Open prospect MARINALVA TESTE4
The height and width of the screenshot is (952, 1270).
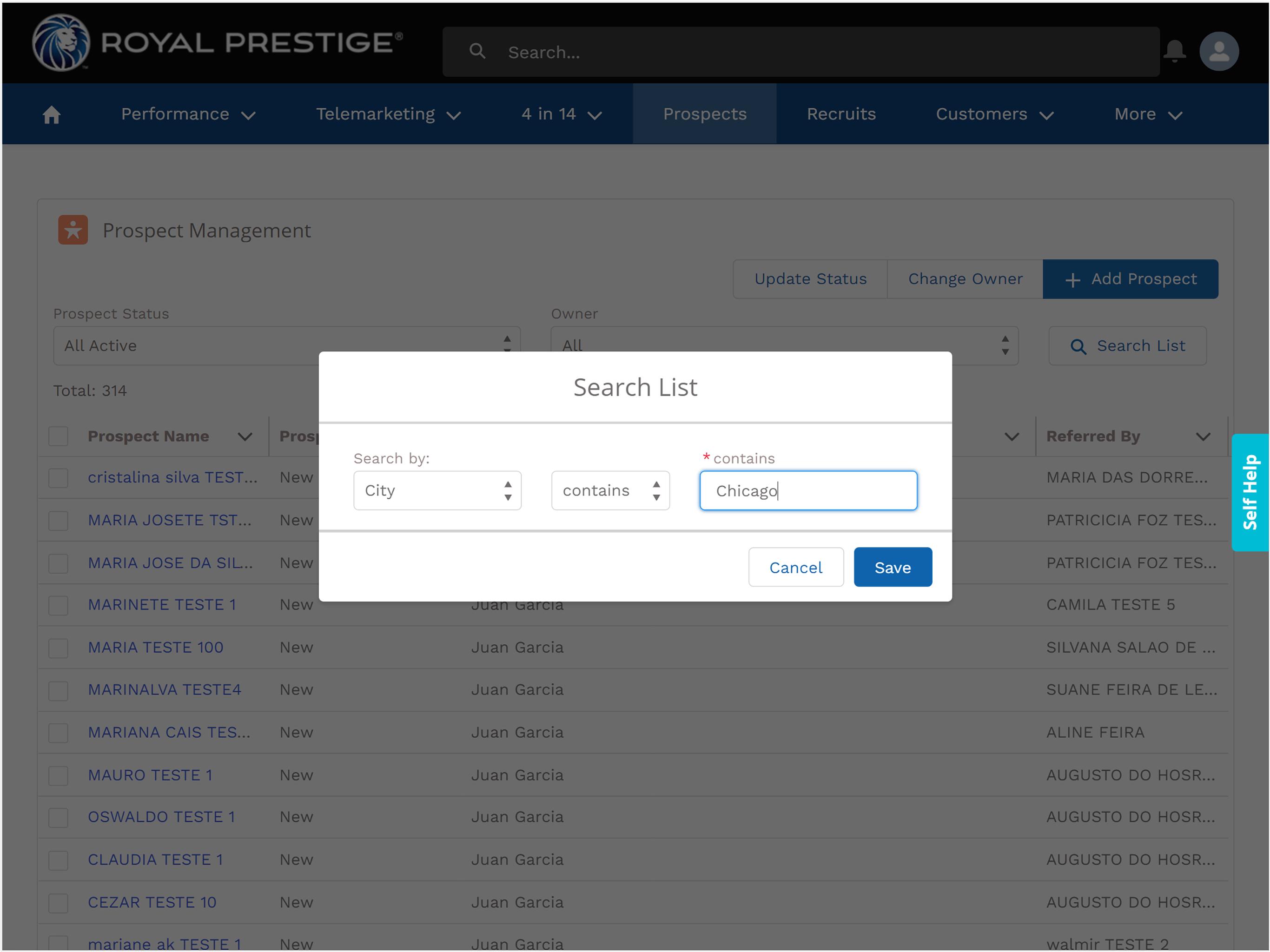164,690
